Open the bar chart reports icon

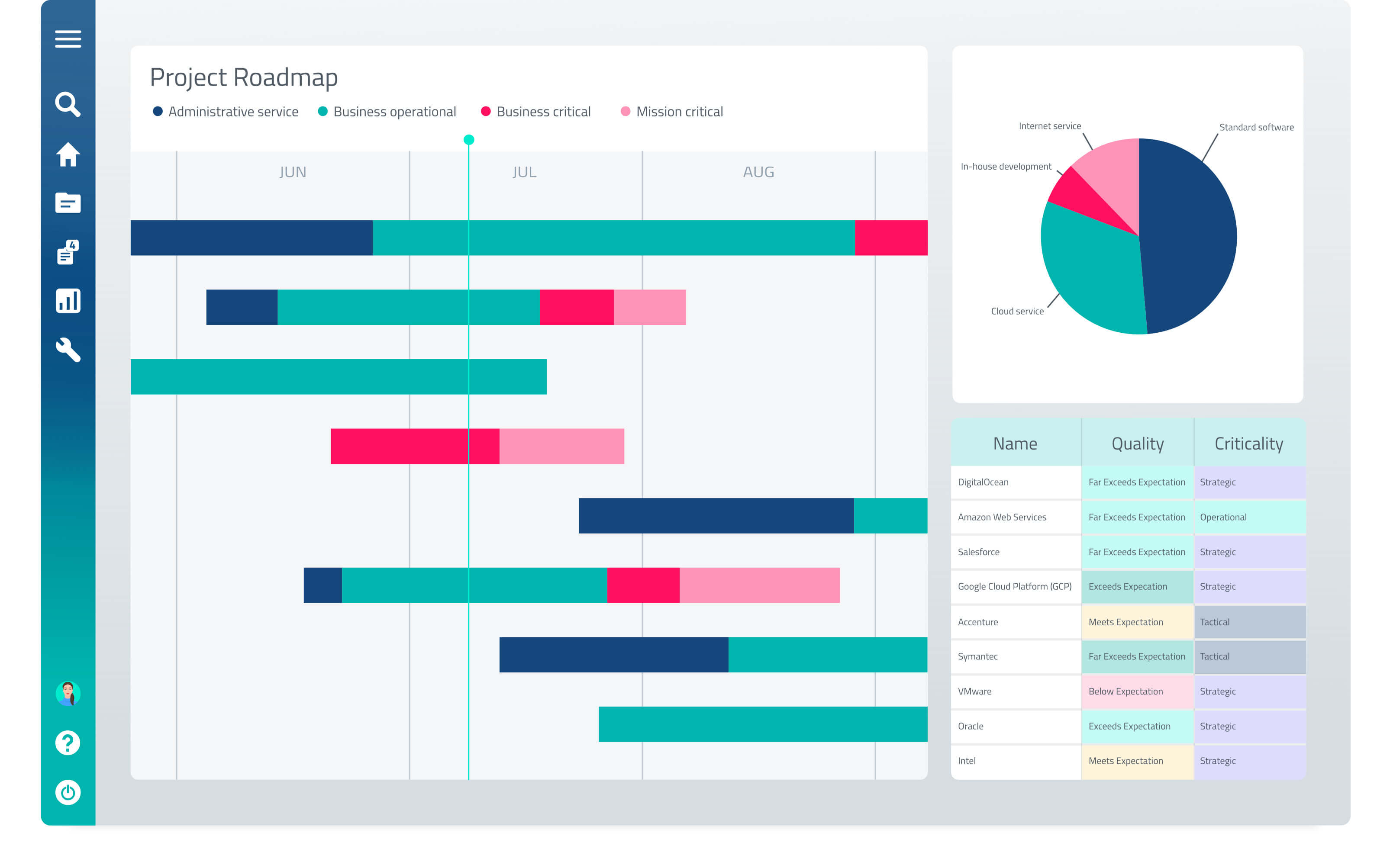click(x=68, y=301)
